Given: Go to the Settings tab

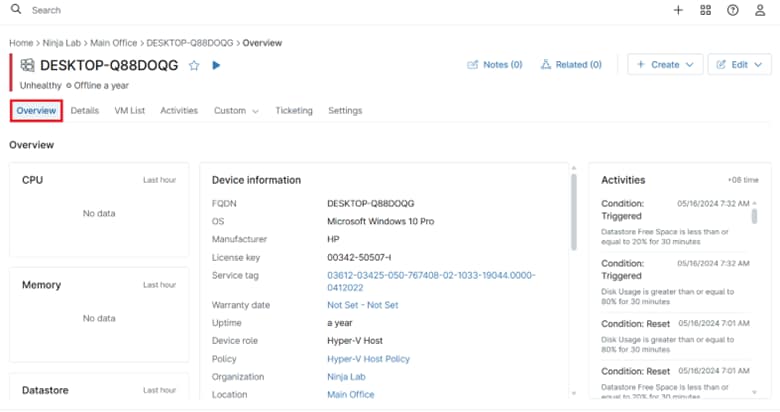Looking at the screenshot, I should 345,111.
